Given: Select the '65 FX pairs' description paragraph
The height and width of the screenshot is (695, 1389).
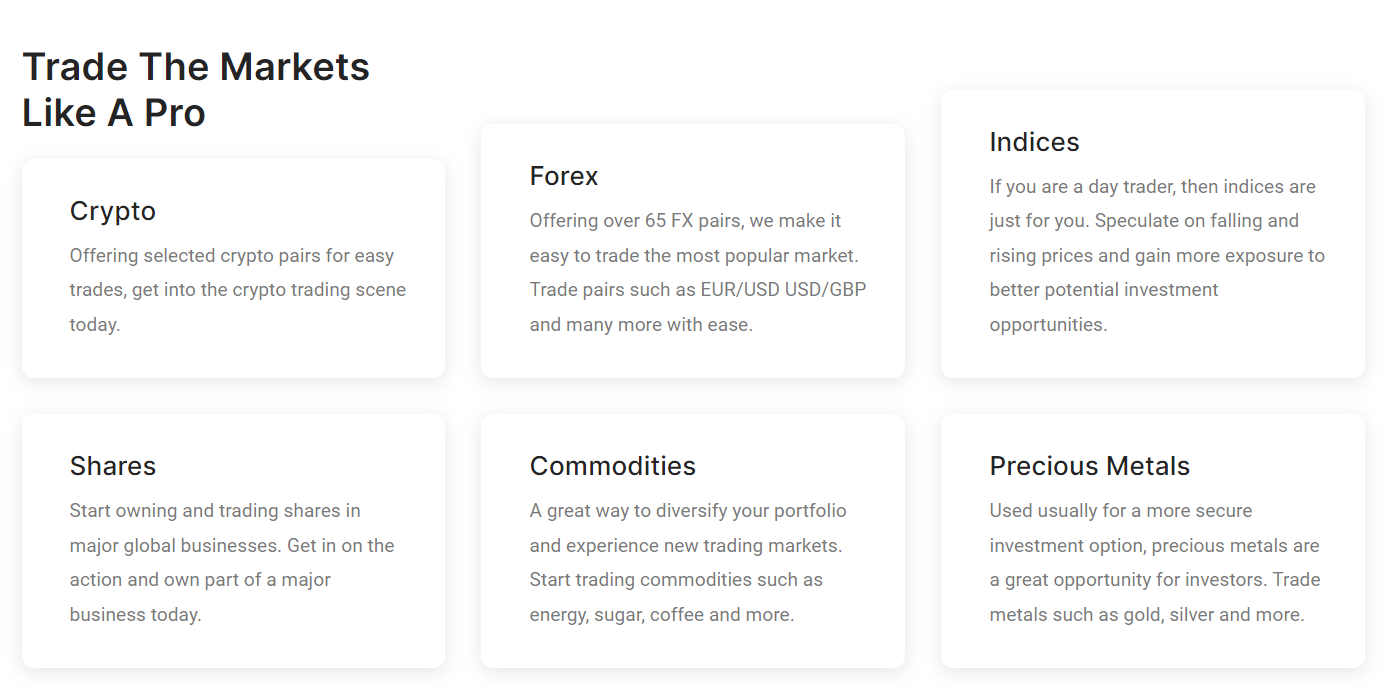Looking at the screenshot, I should click(698, 273).
